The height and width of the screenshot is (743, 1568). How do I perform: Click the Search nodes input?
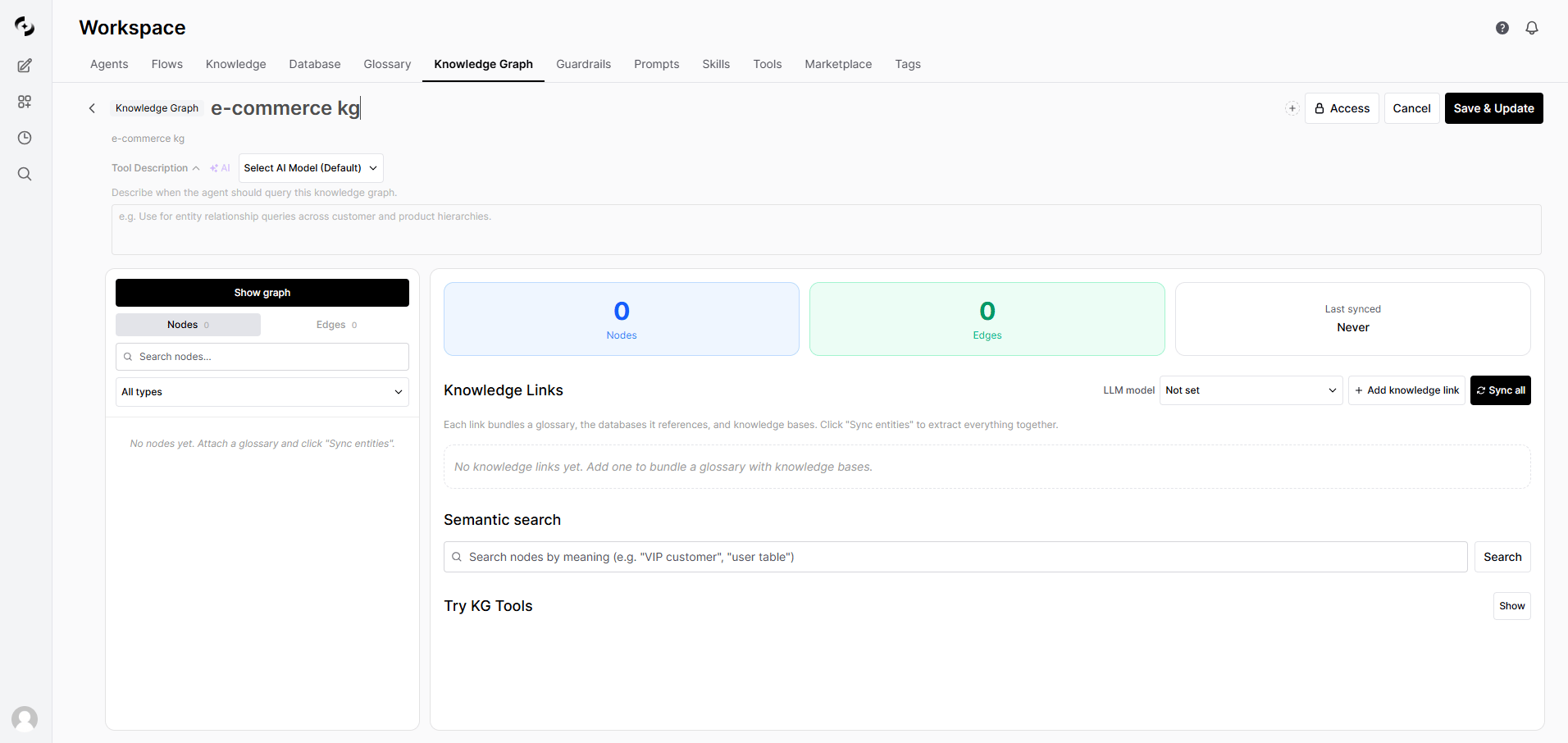[x=262, y=357]
